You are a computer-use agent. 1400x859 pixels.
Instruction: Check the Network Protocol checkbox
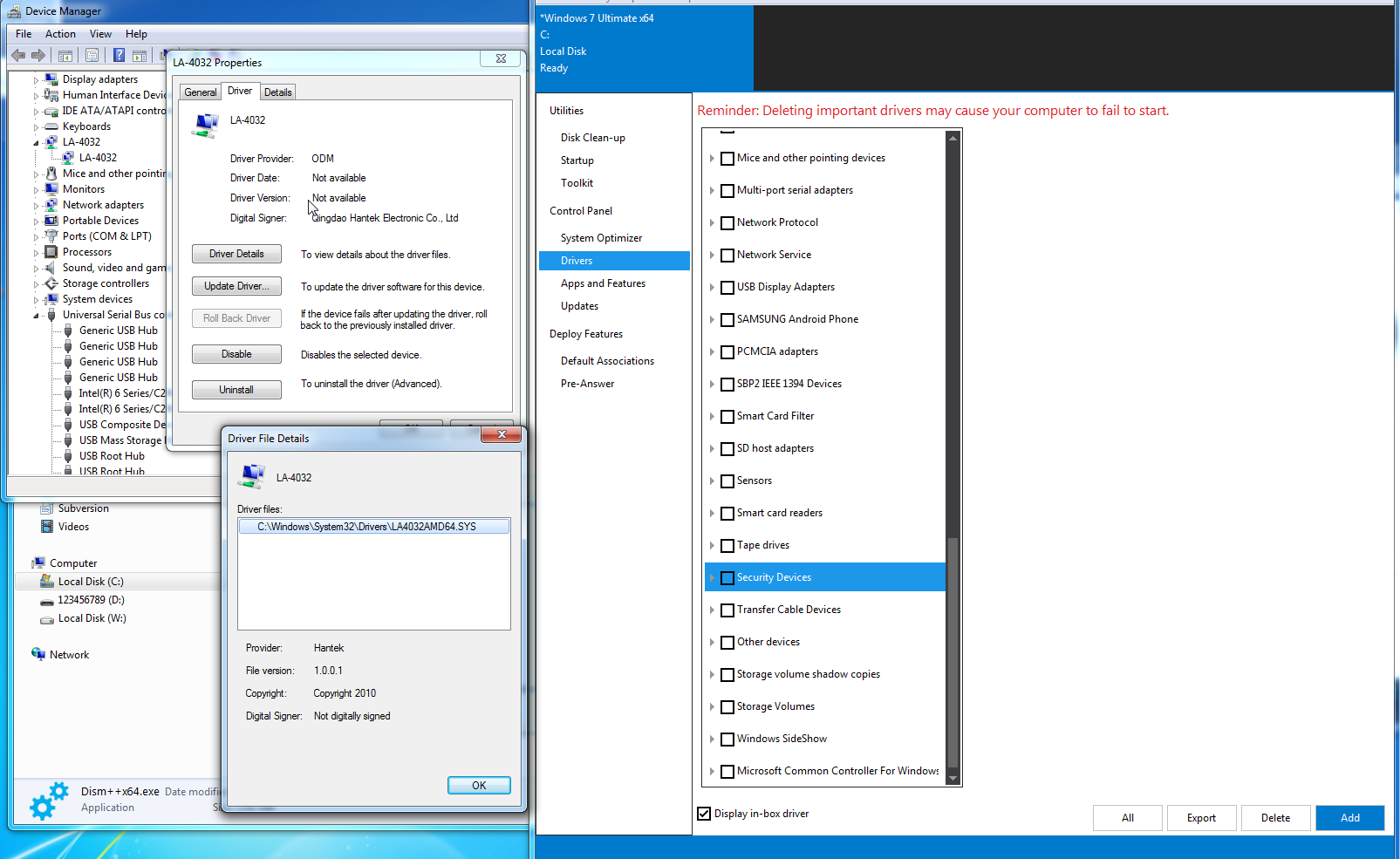727,223
